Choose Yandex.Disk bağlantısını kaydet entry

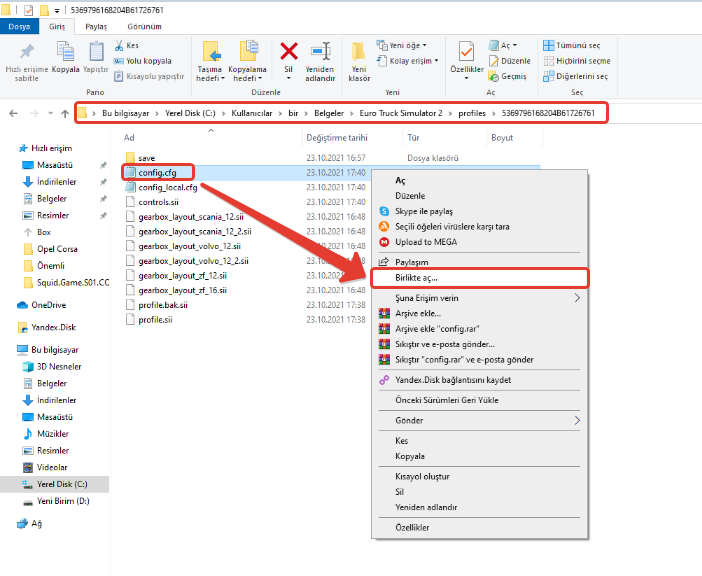tap(479, 380)
